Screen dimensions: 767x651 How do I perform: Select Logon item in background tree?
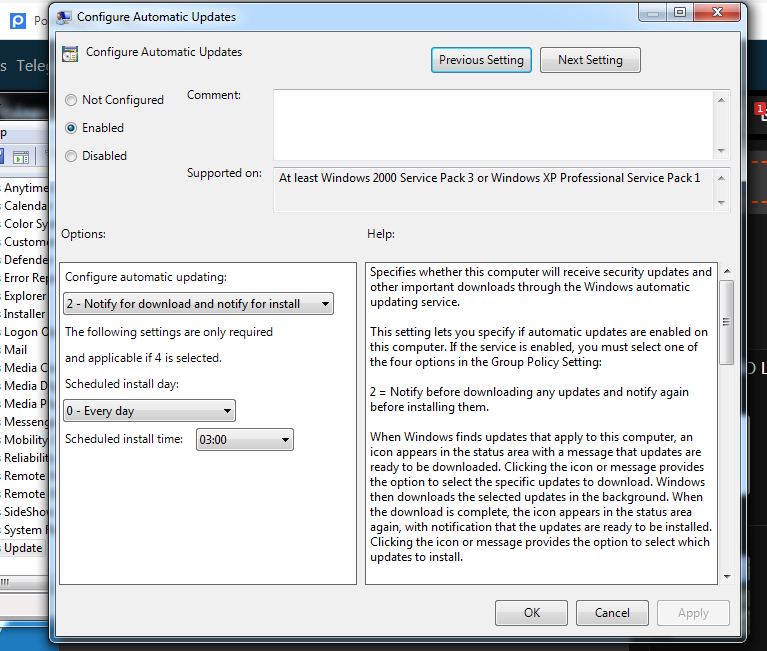pos(25,332)
